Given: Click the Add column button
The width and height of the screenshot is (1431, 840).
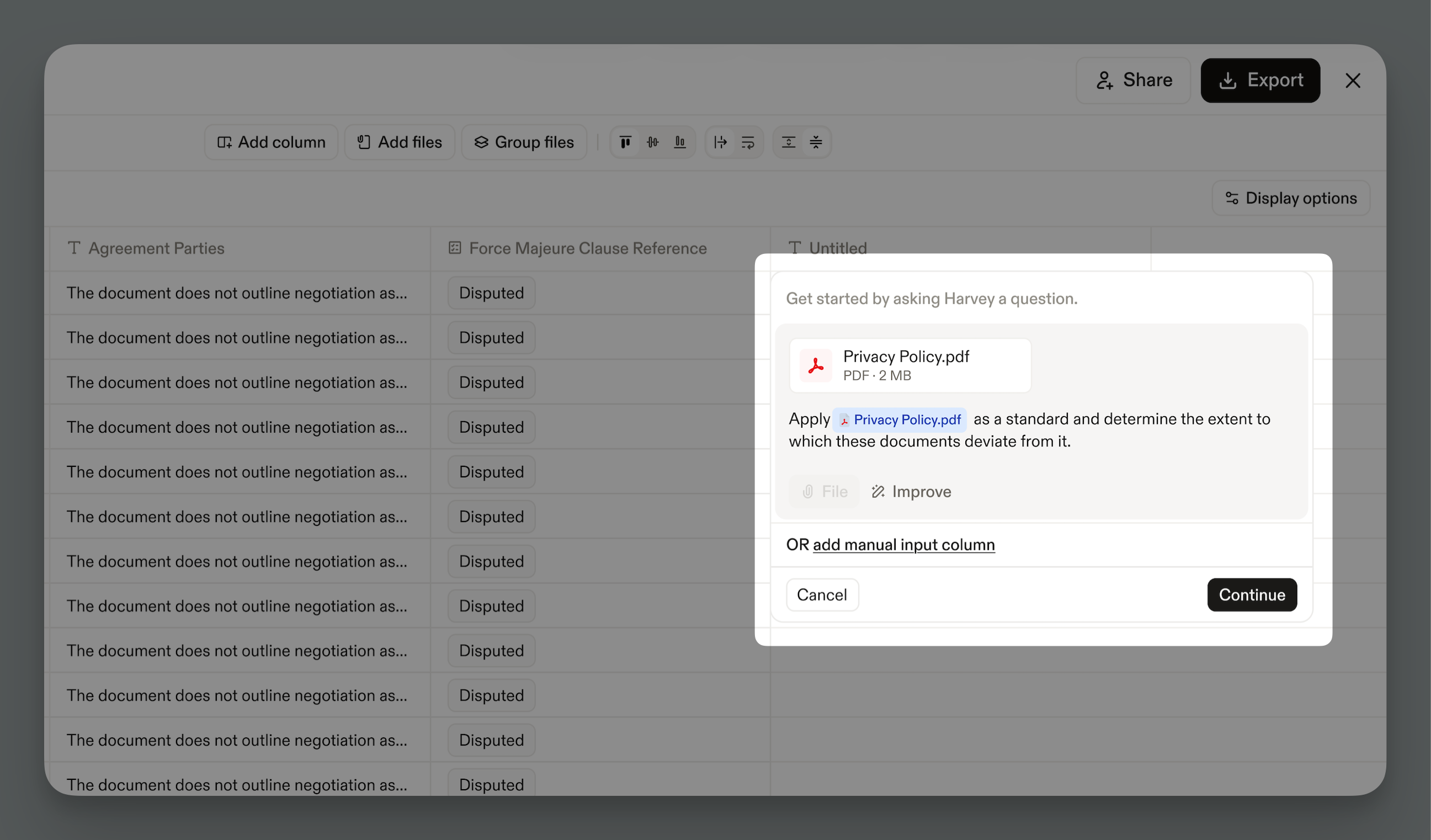Looking at the screenshot, I should 272,142.
